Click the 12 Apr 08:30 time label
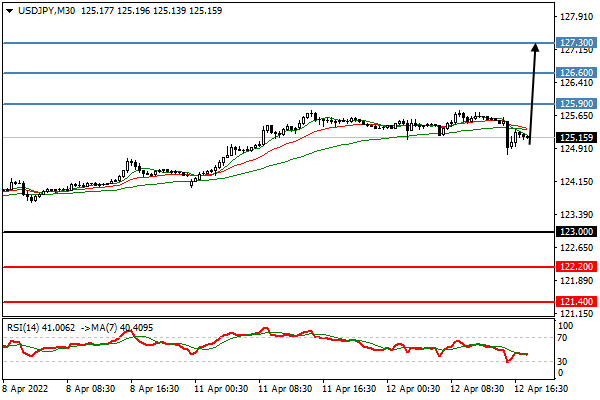The image size is (600, 400). (x=477, y=389)
